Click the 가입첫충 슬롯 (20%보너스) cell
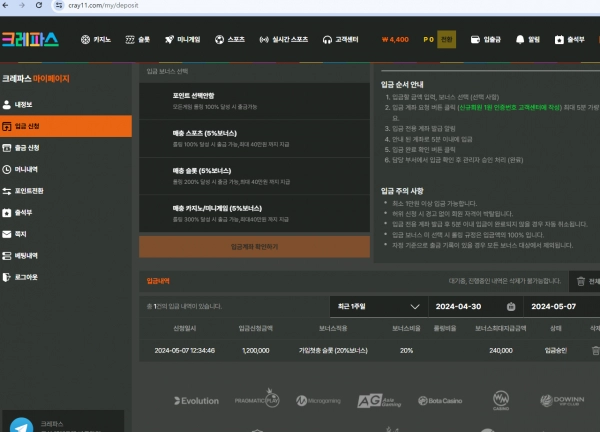The image size is (600, 432). [x=333, y=350]
